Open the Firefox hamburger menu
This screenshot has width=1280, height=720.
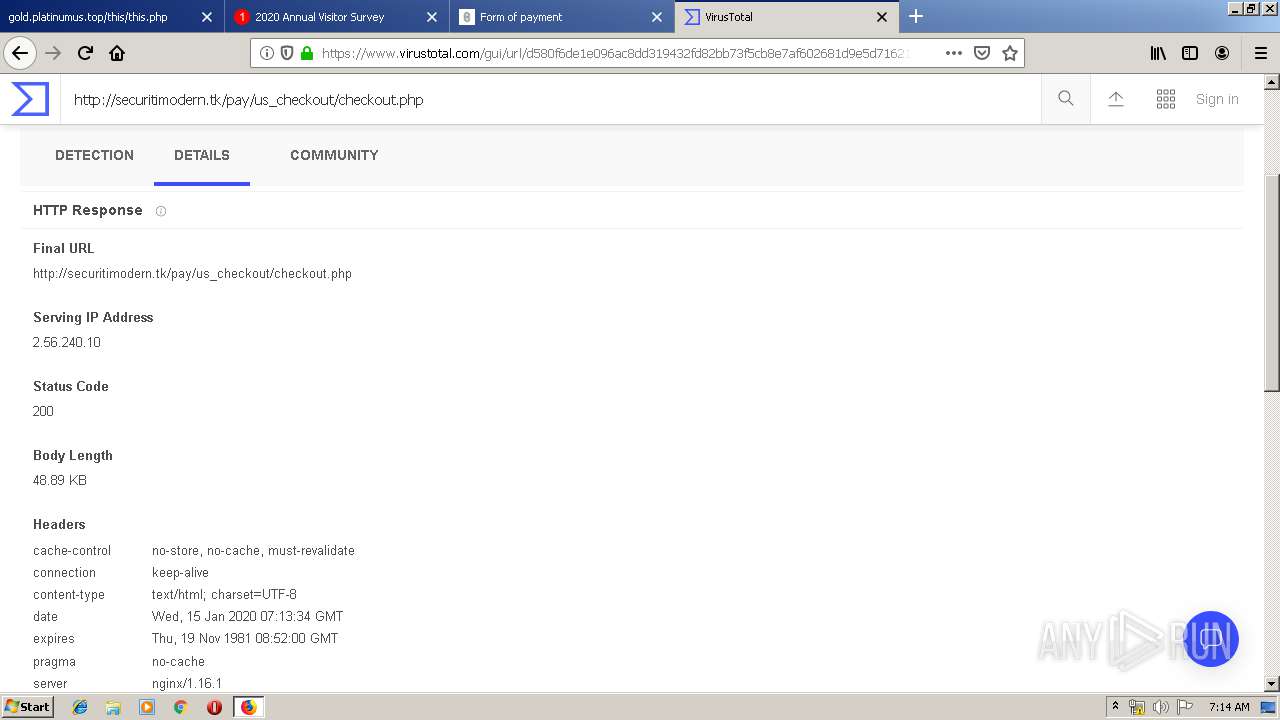1260,53
